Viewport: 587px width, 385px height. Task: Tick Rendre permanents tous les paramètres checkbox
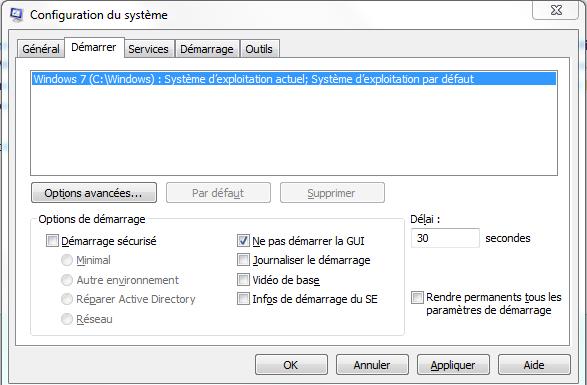click(x=417, y=298)
